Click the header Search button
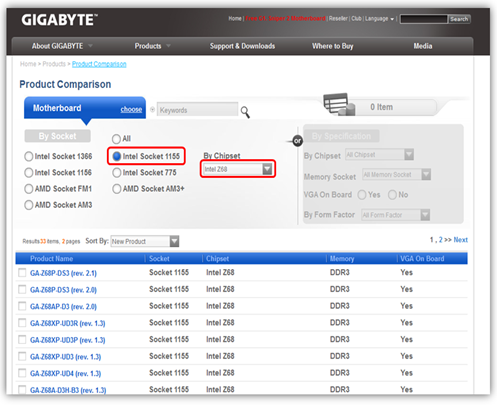Viewport: 497px width, 405px height. click(x=459, y=19)
